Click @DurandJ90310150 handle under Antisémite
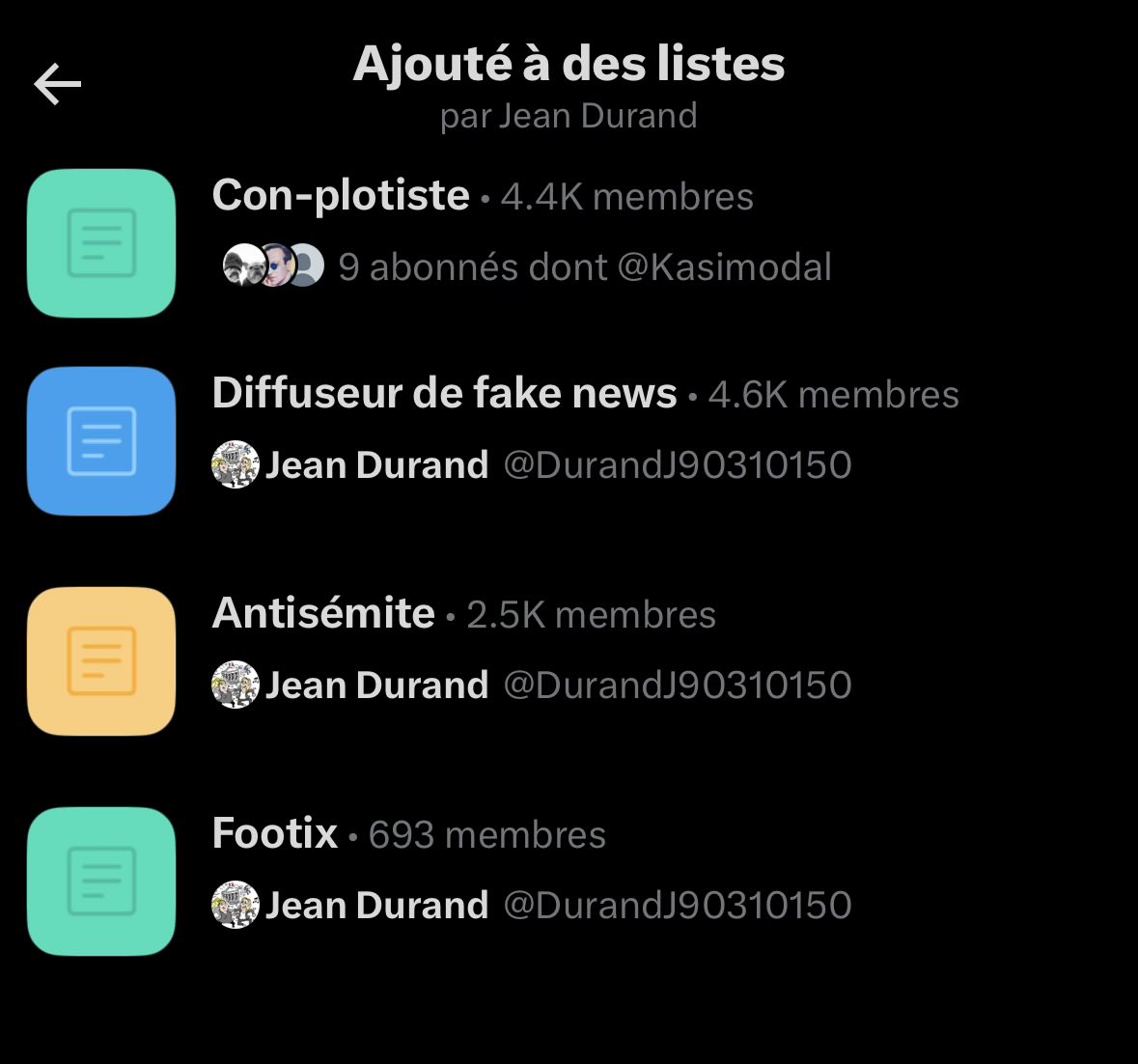Screen dimensions: 1138x1064 678,685
